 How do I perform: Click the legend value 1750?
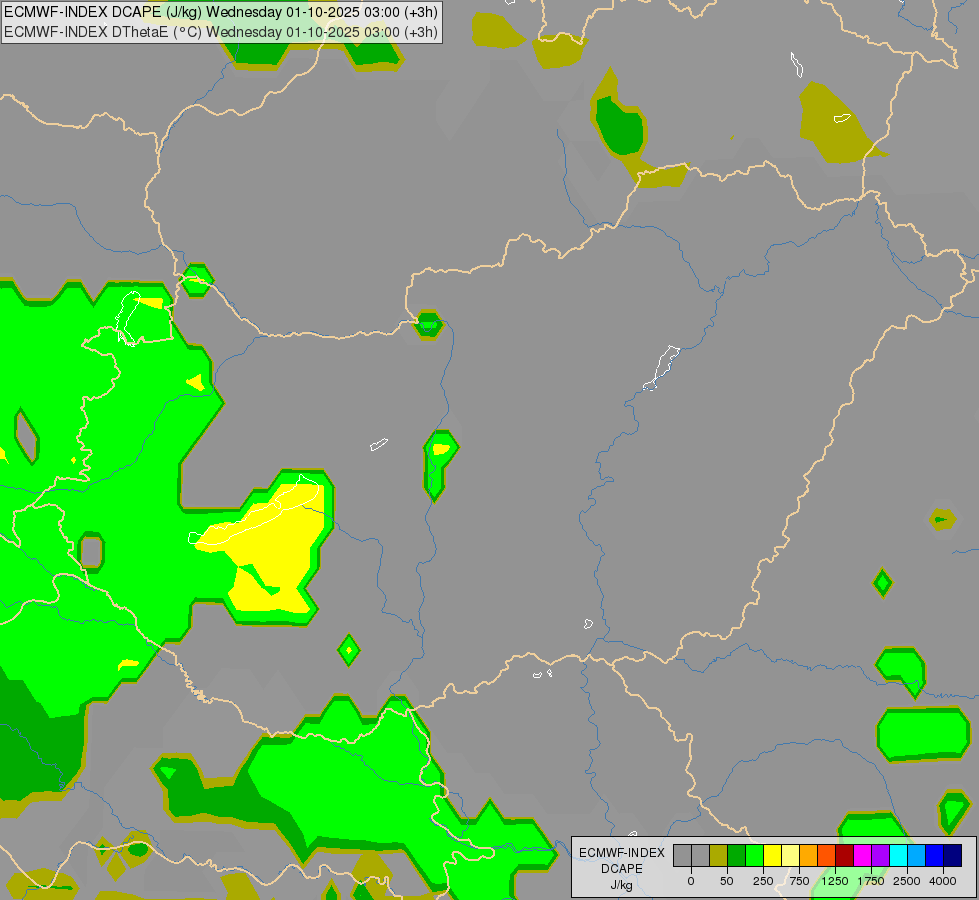[871, 881]
